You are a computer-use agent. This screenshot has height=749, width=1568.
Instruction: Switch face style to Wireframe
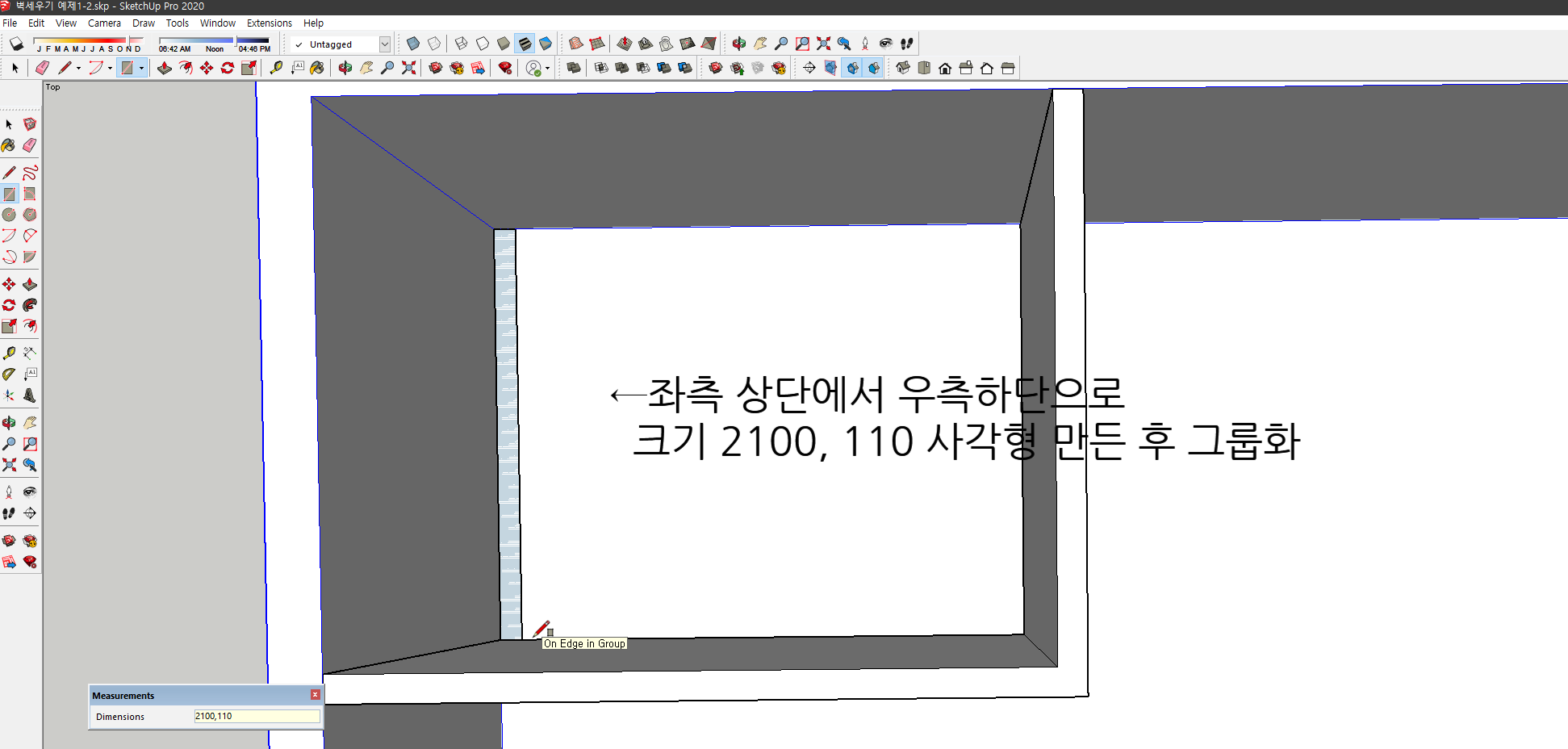coord(460,44)
